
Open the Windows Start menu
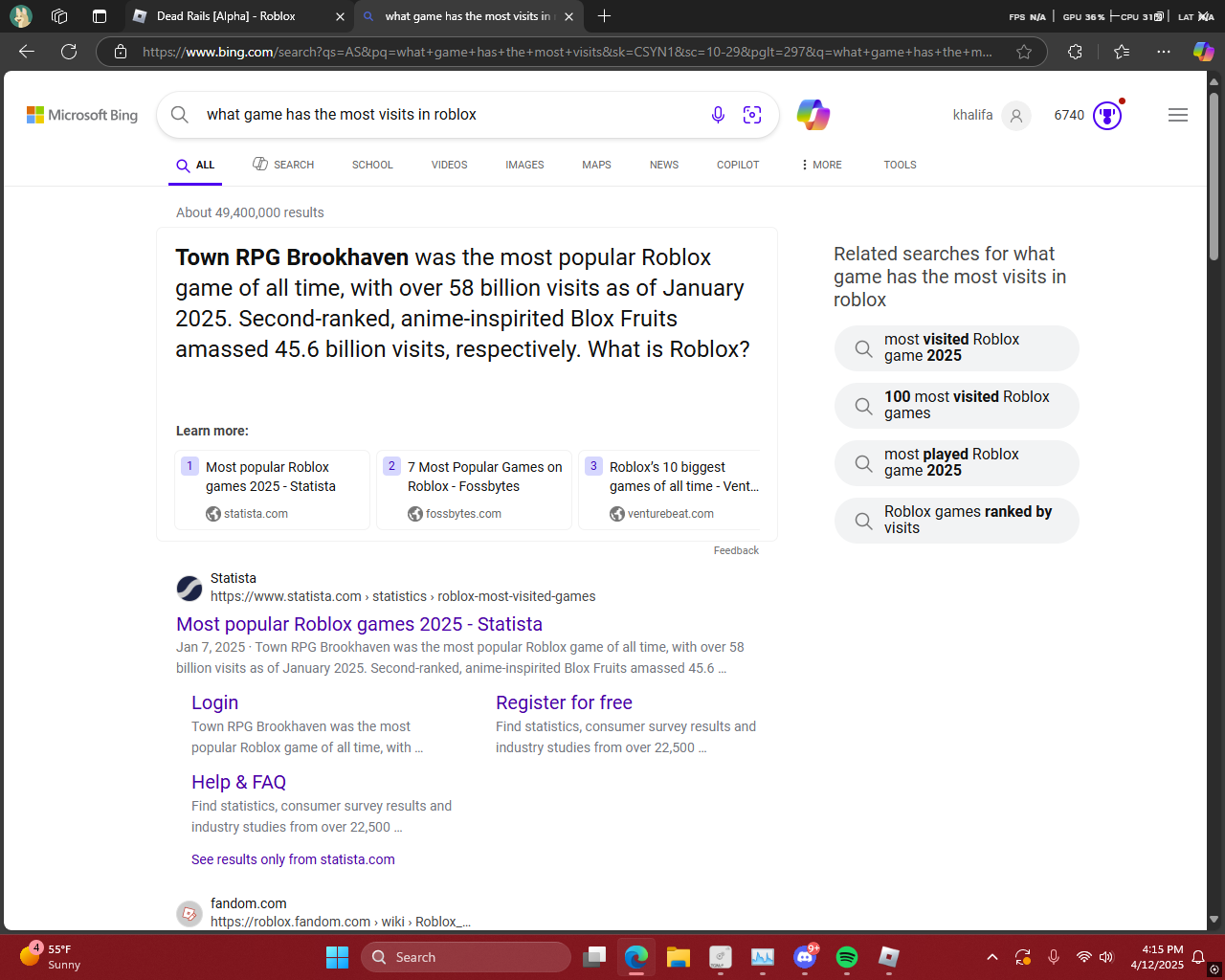tap(337, 957)
